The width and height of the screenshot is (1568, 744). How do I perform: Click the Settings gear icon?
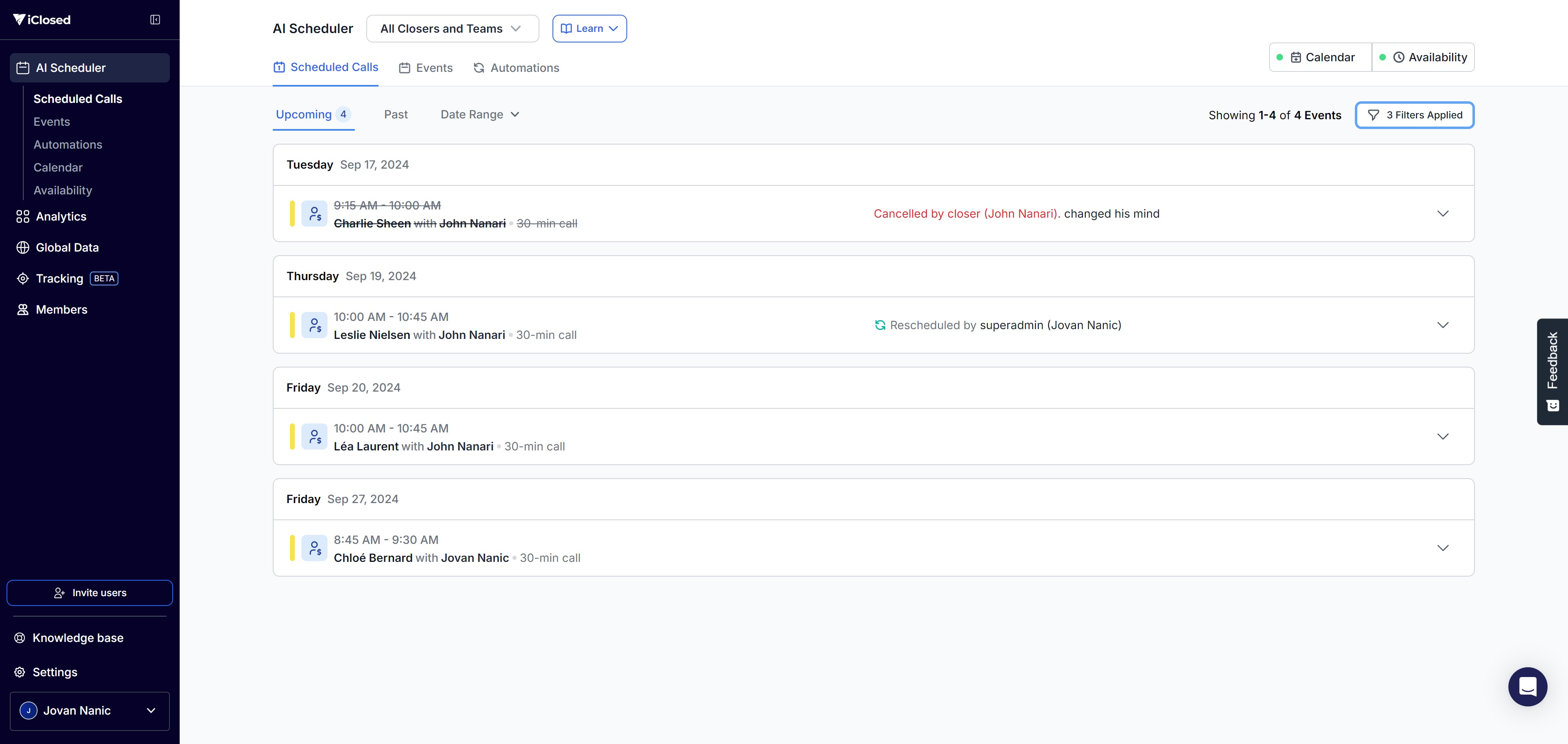[20, 672]
